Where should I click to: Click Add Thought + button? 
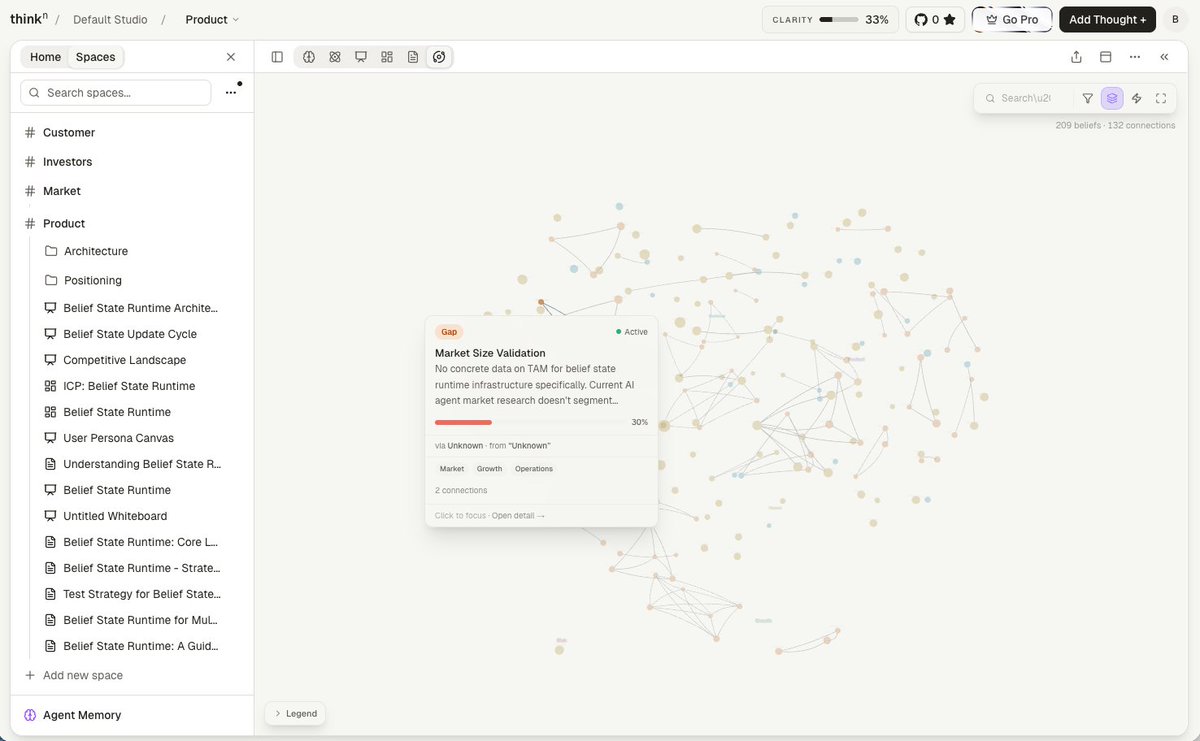(x=1108, y=19)
